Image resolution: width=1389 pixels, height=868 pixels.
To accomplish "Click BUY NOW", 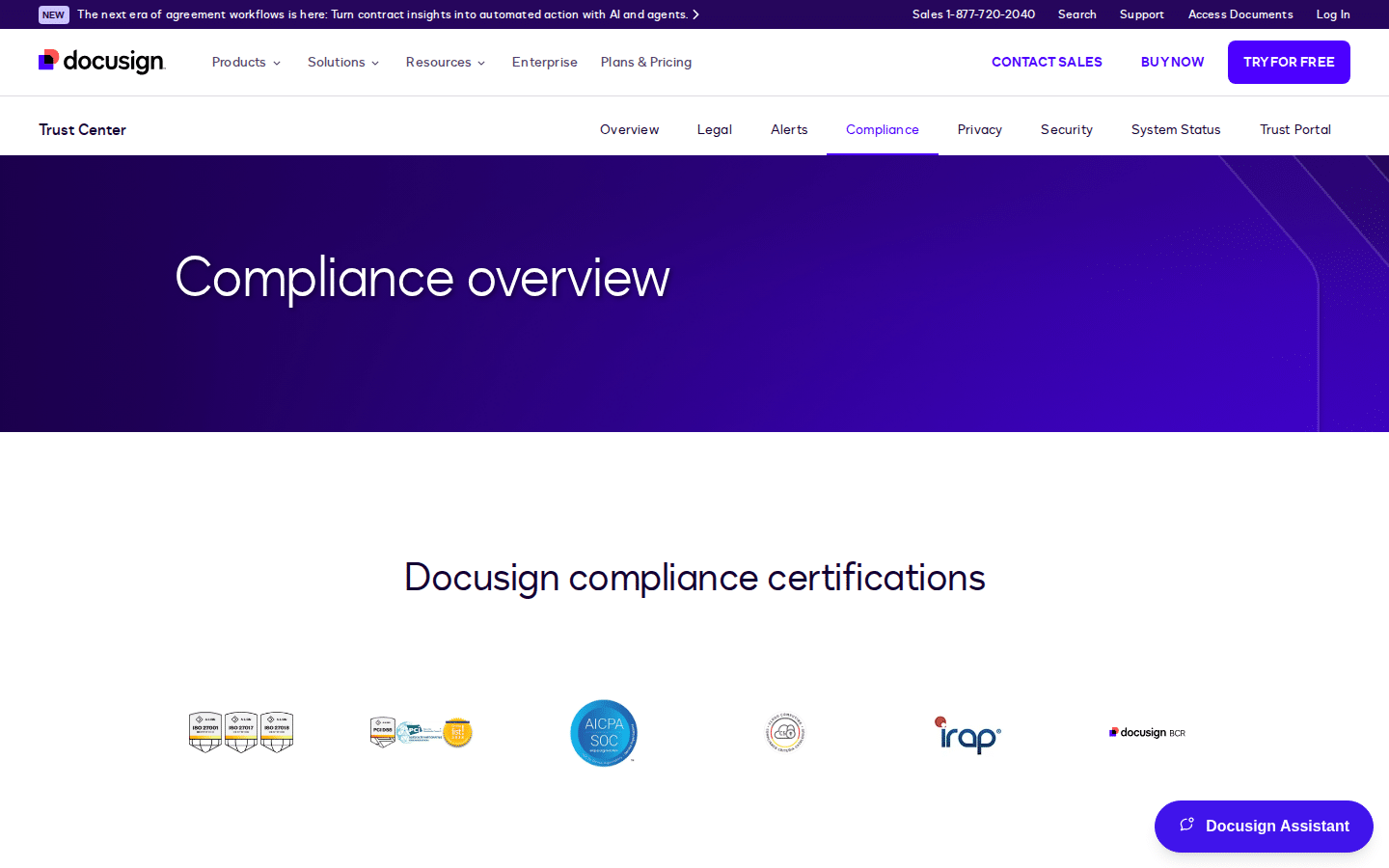I will (1172, 62).
